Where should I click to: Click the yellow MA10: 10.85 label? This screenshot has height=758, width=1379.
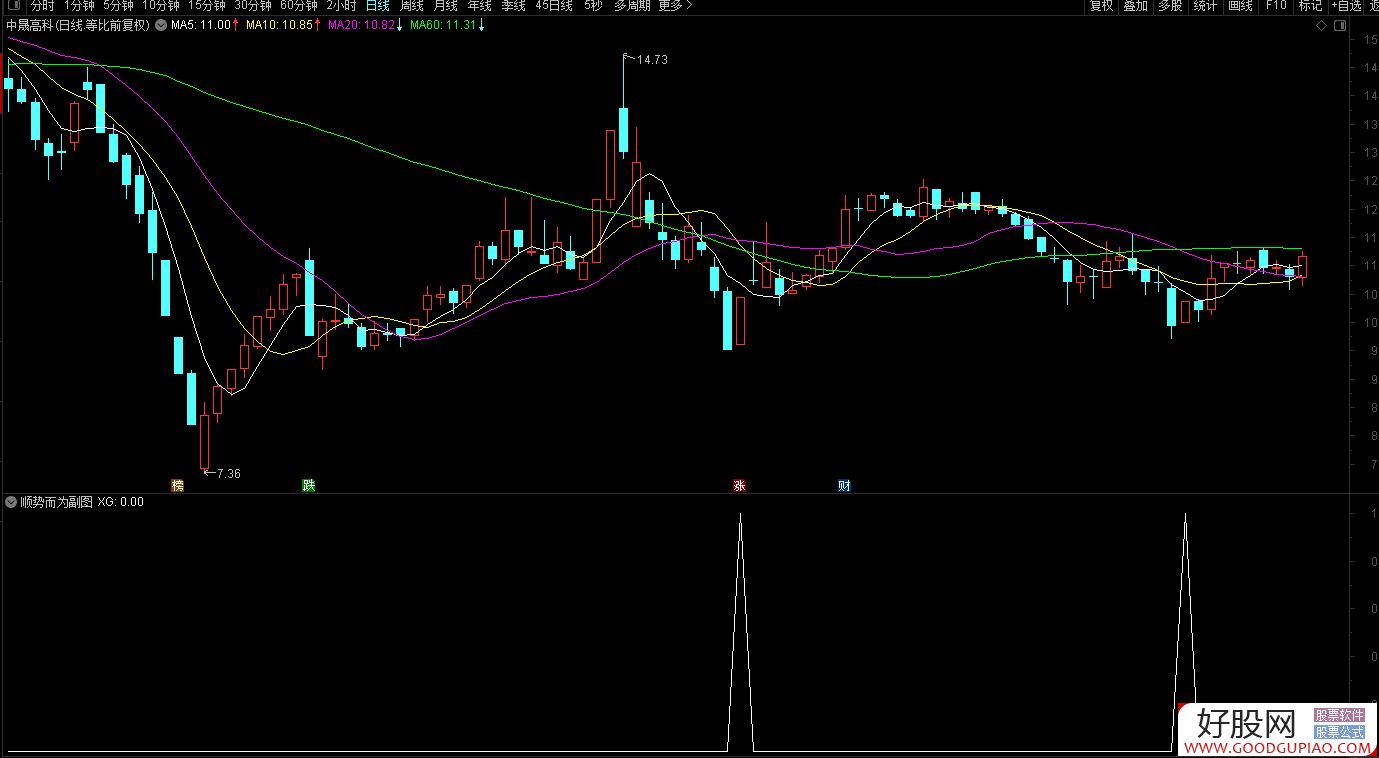coord(278,25)
